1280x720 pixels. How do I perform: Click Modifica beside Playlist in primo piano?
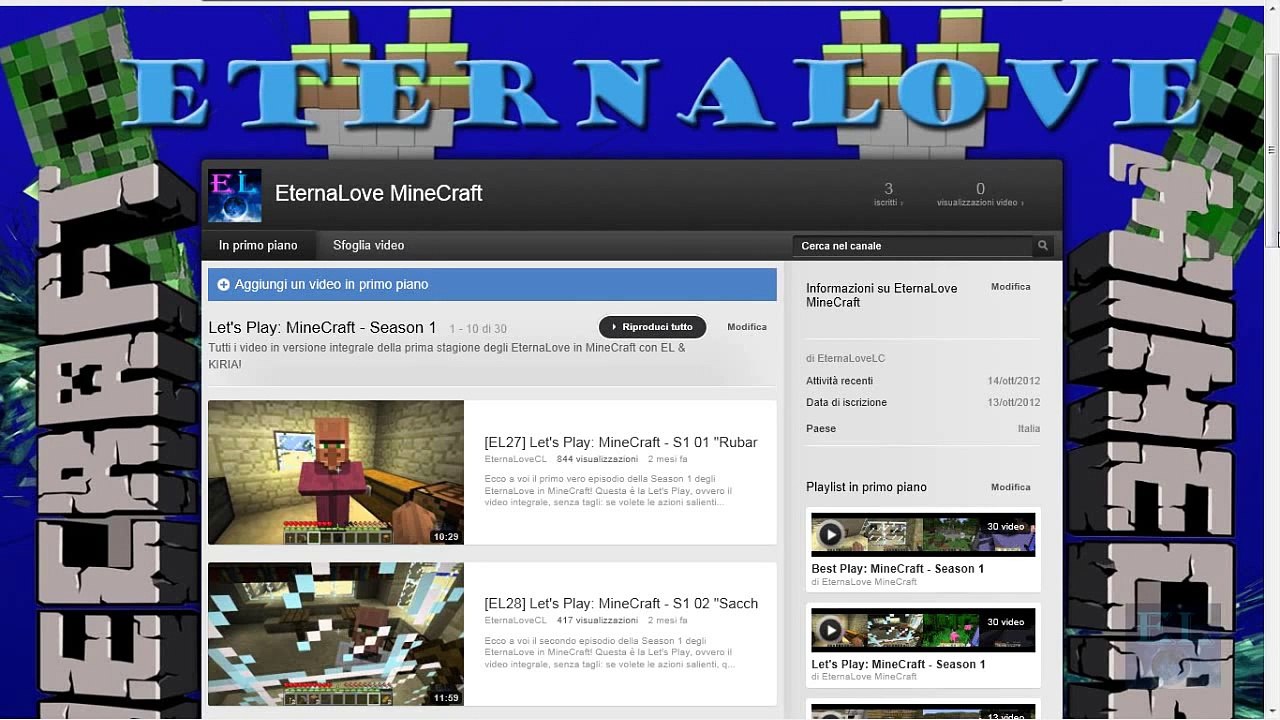[x=1010, y=487]
